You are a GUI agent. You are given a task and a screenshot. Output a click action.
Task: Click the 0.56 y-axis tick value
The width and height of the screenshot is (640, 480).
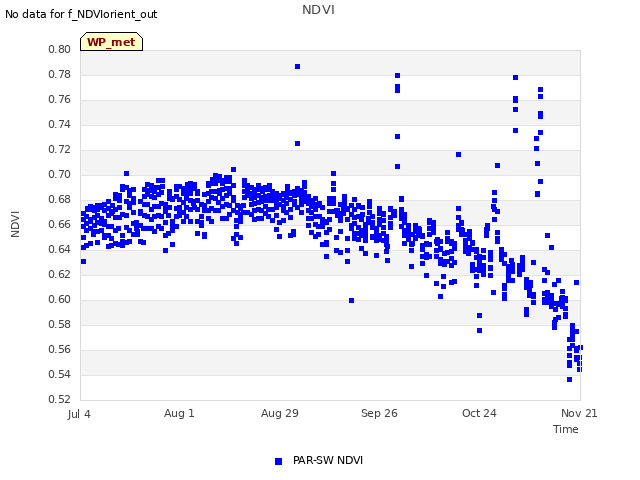coord(60,349)
